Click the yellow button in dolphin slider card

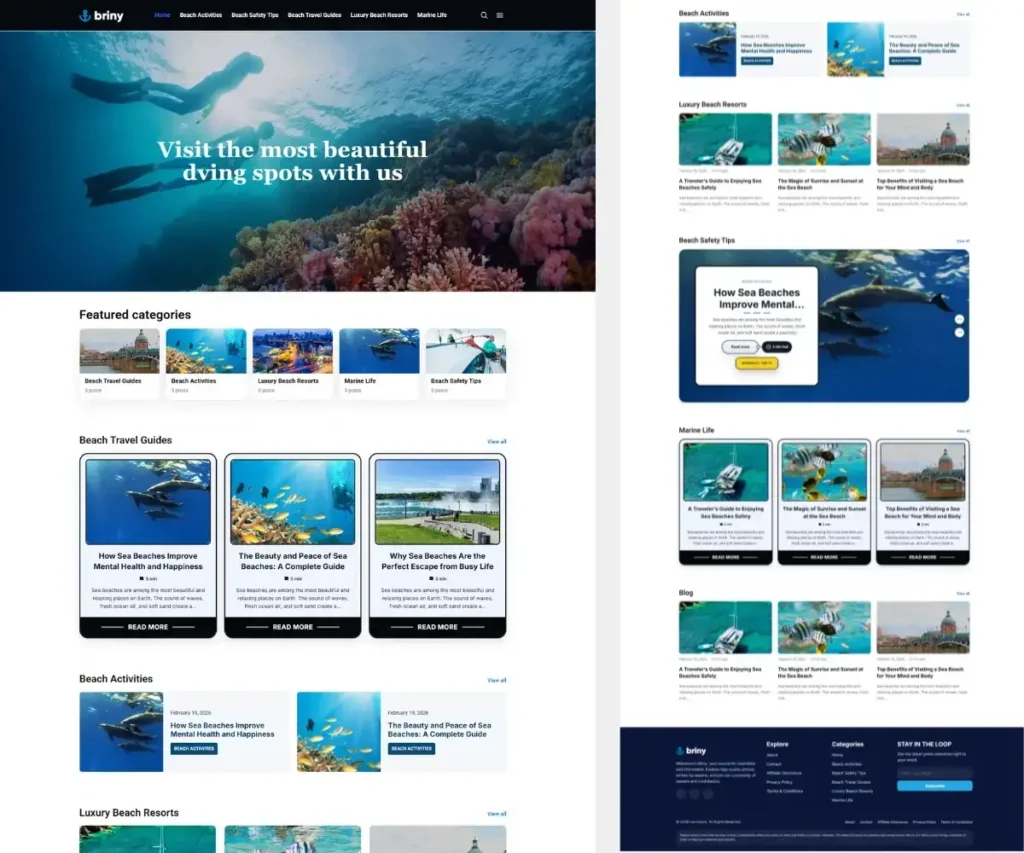[x=756, y=363]
